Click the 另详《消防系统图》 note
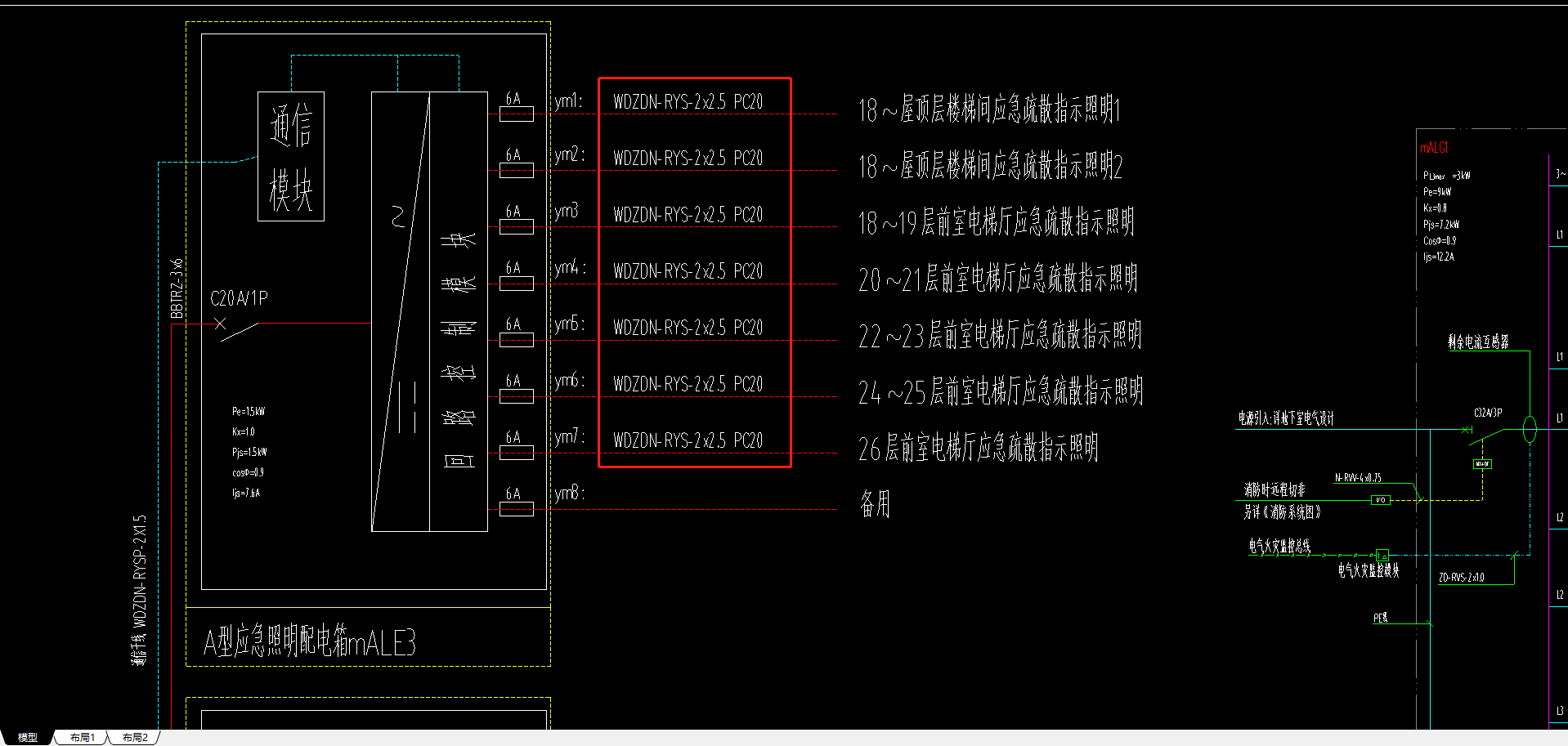1568x746 pixels. click(1283, 512)
